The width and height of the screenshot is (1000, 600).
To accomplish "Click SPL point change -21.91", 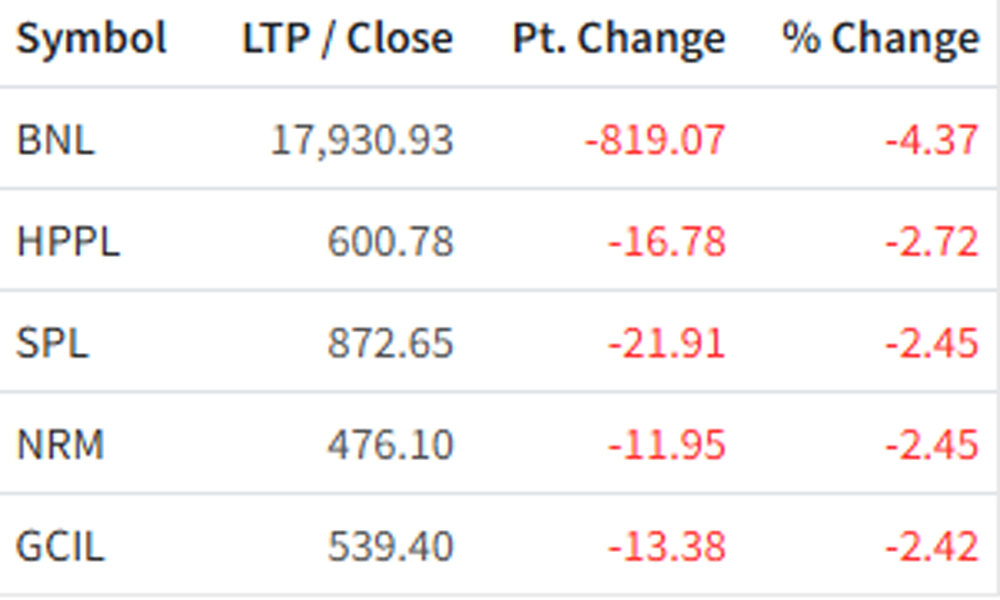I will click(666, 344).
